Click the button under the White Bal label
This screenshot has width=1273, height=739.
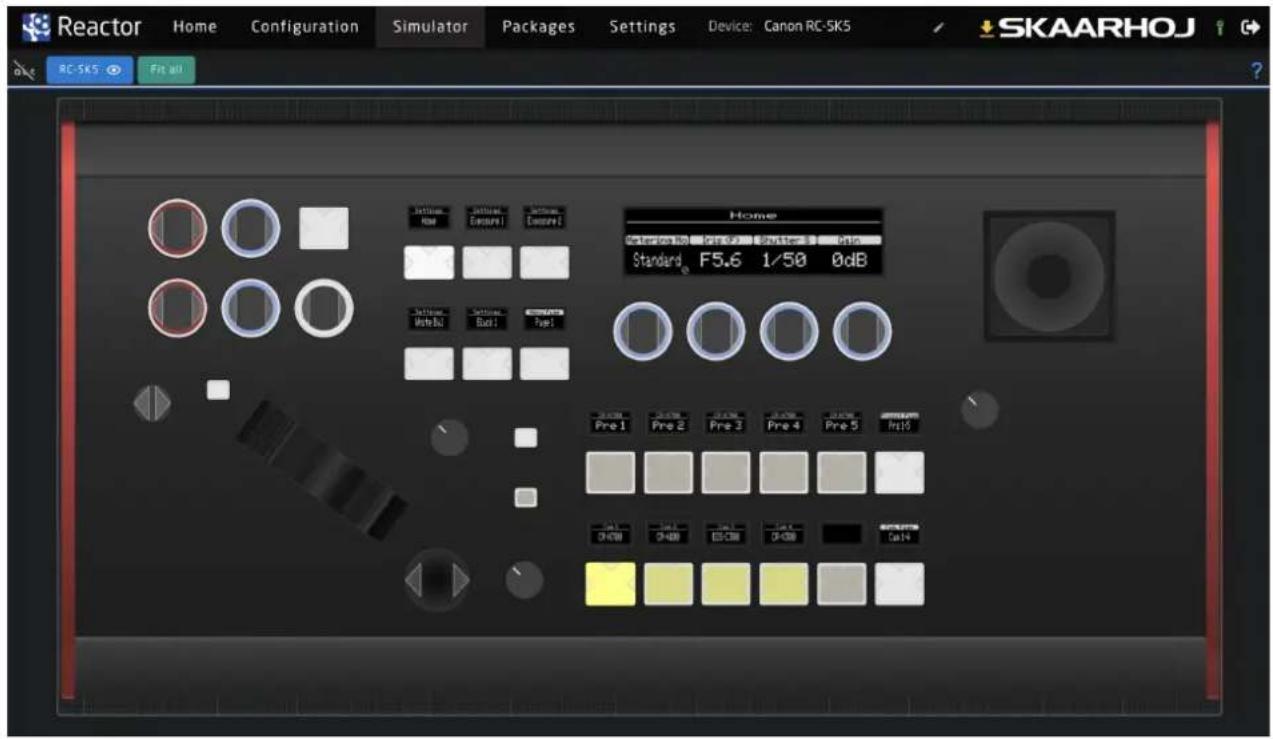(x=429, y=364)
